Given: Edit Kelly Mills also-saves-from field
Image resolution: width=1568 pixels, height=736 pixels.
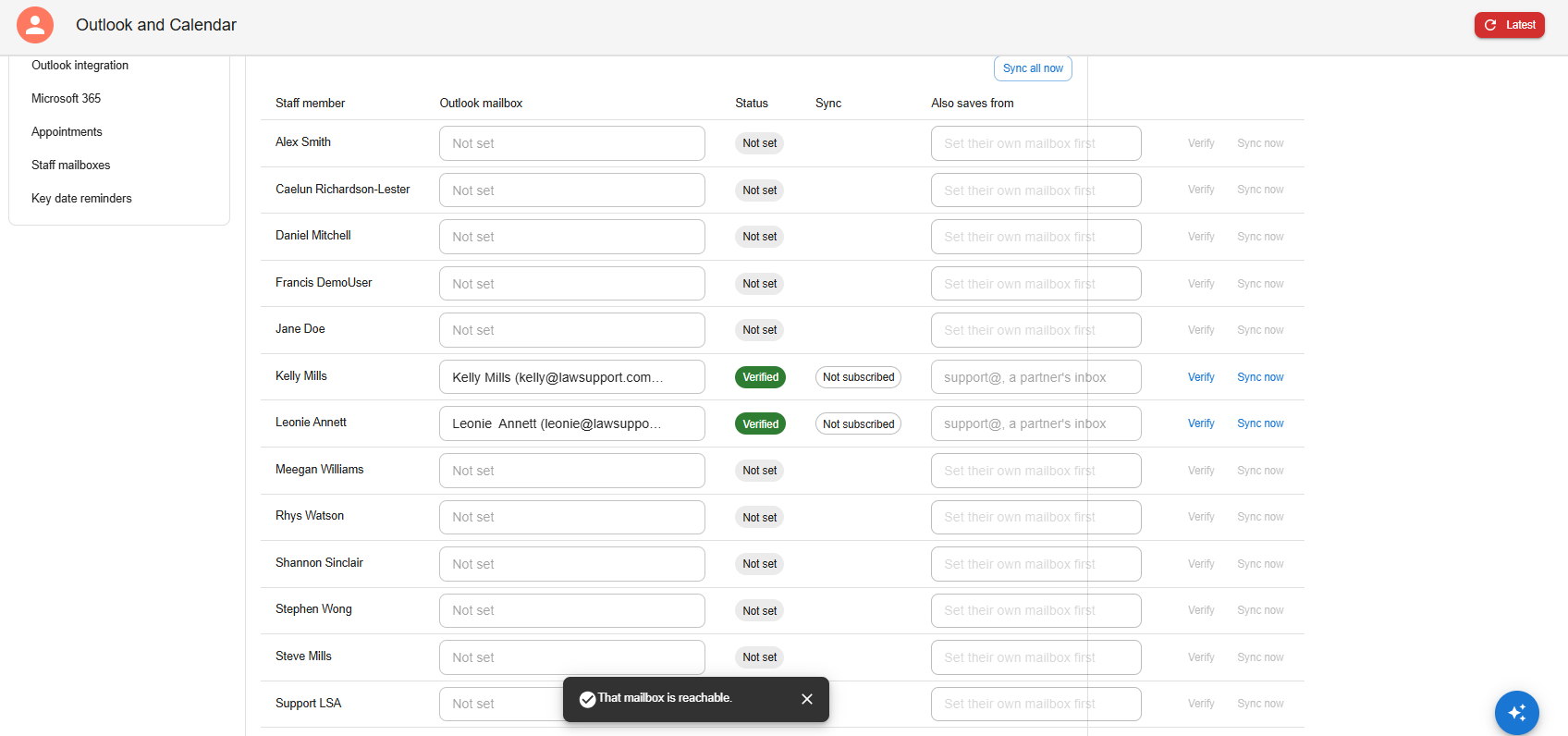Looking at the screenshot, I should pos(1036,377).
